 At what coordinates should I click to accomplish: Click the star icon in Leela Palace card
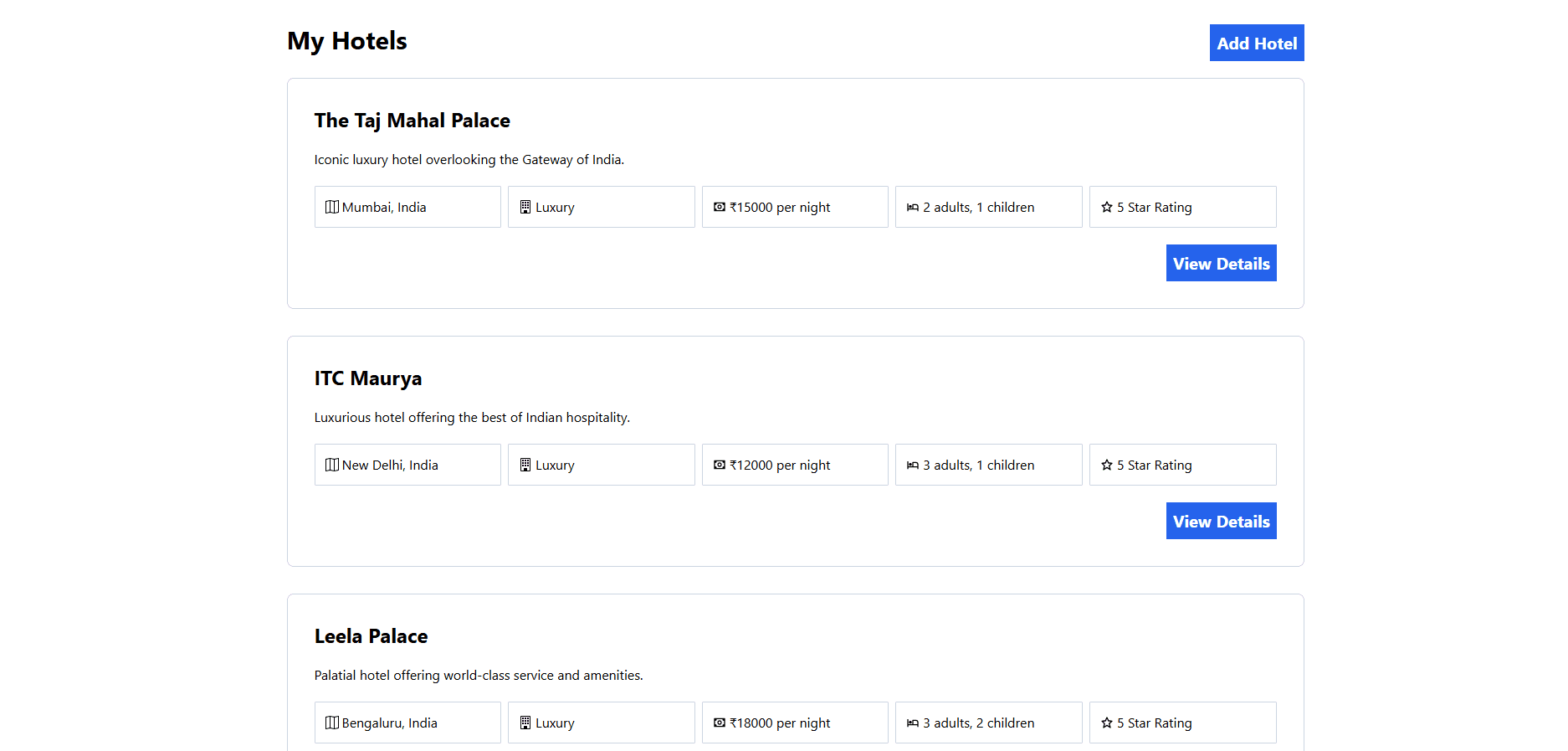coord(1107,723)
